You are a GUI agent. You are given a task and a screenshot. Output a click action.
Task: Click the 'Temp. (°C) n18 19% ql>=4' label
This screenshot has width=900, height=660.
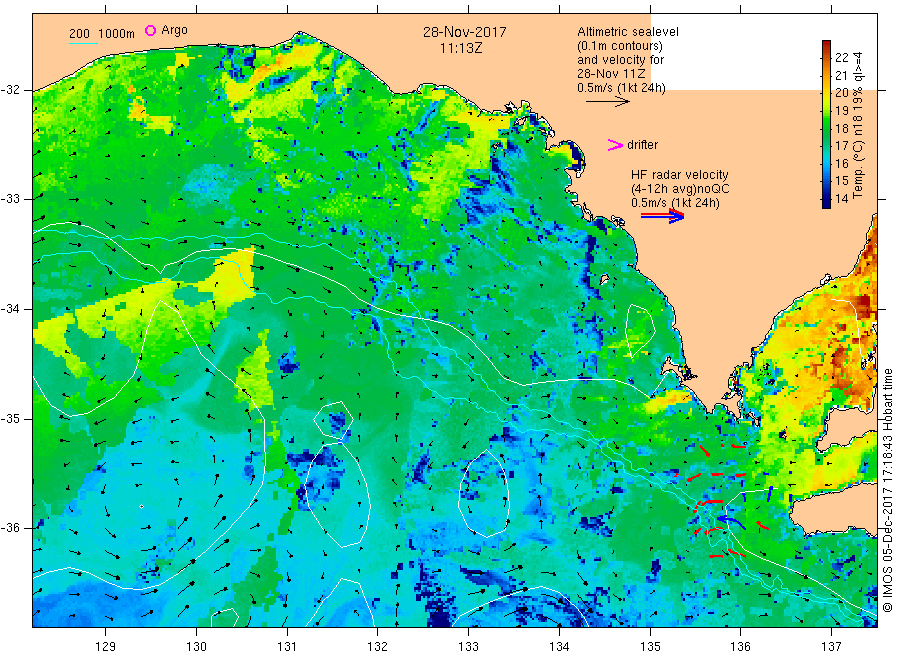coord(859,125)
